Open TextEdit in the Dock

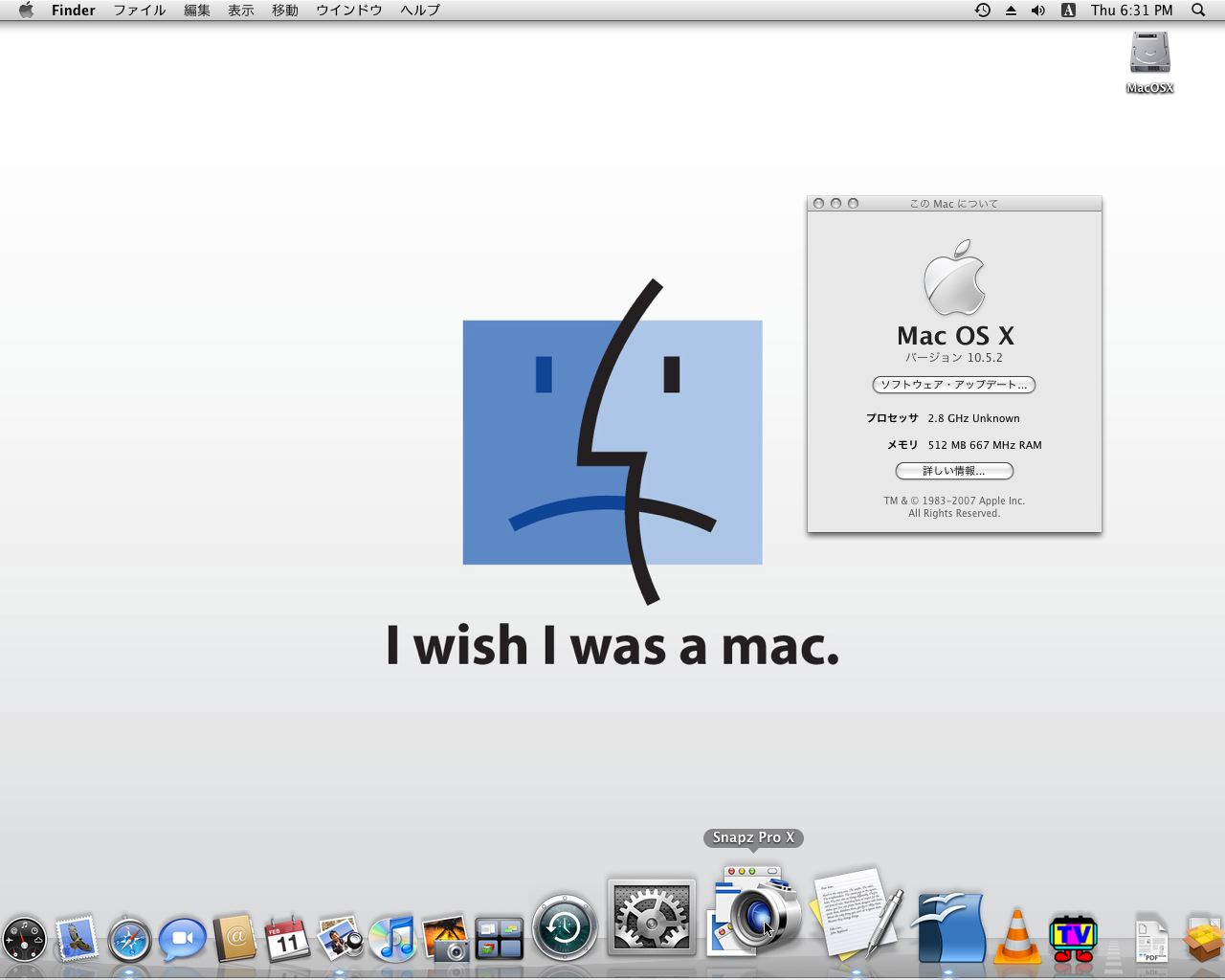coord(858,914)
